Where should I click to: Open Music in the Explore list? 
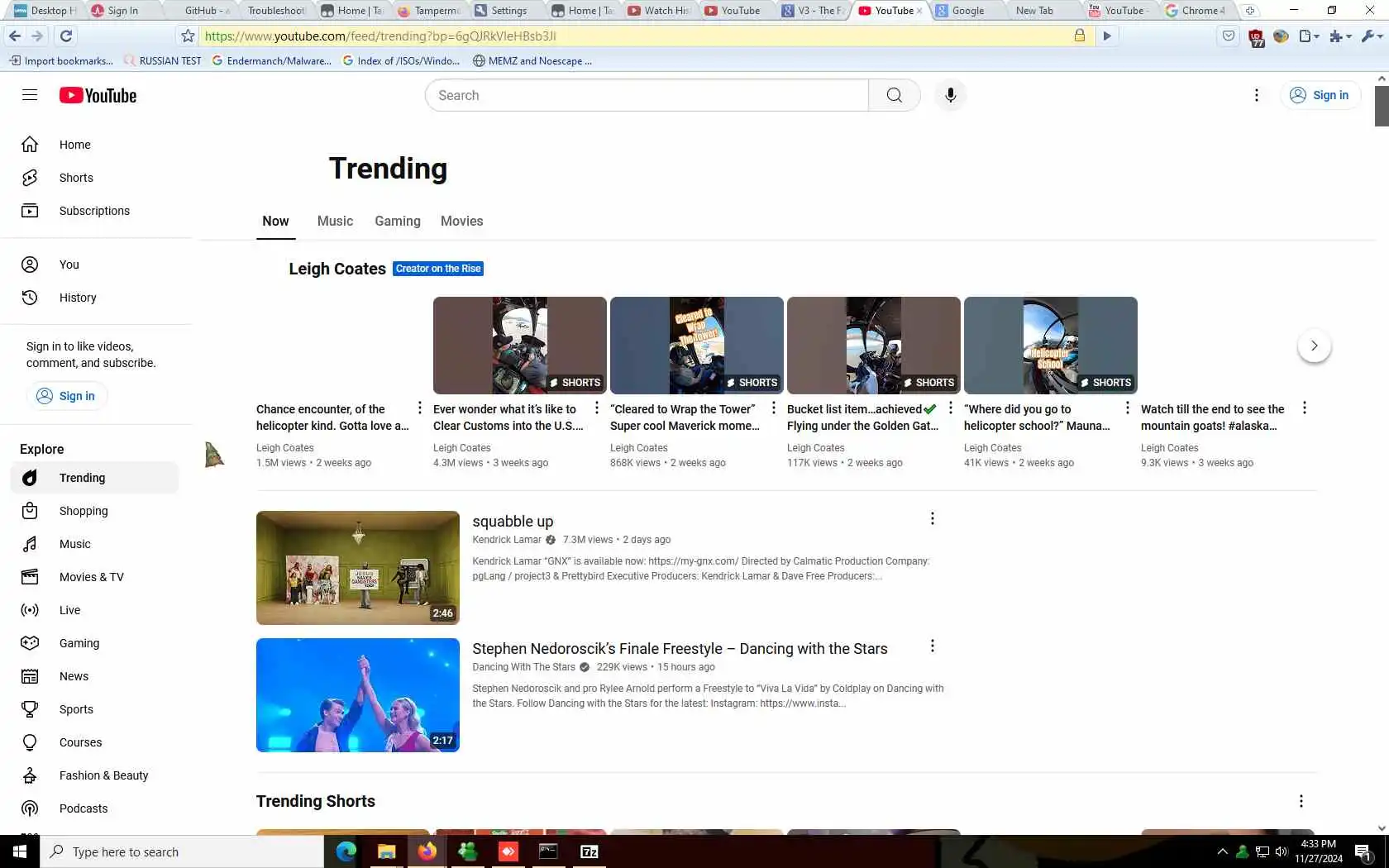pos(96,544)
